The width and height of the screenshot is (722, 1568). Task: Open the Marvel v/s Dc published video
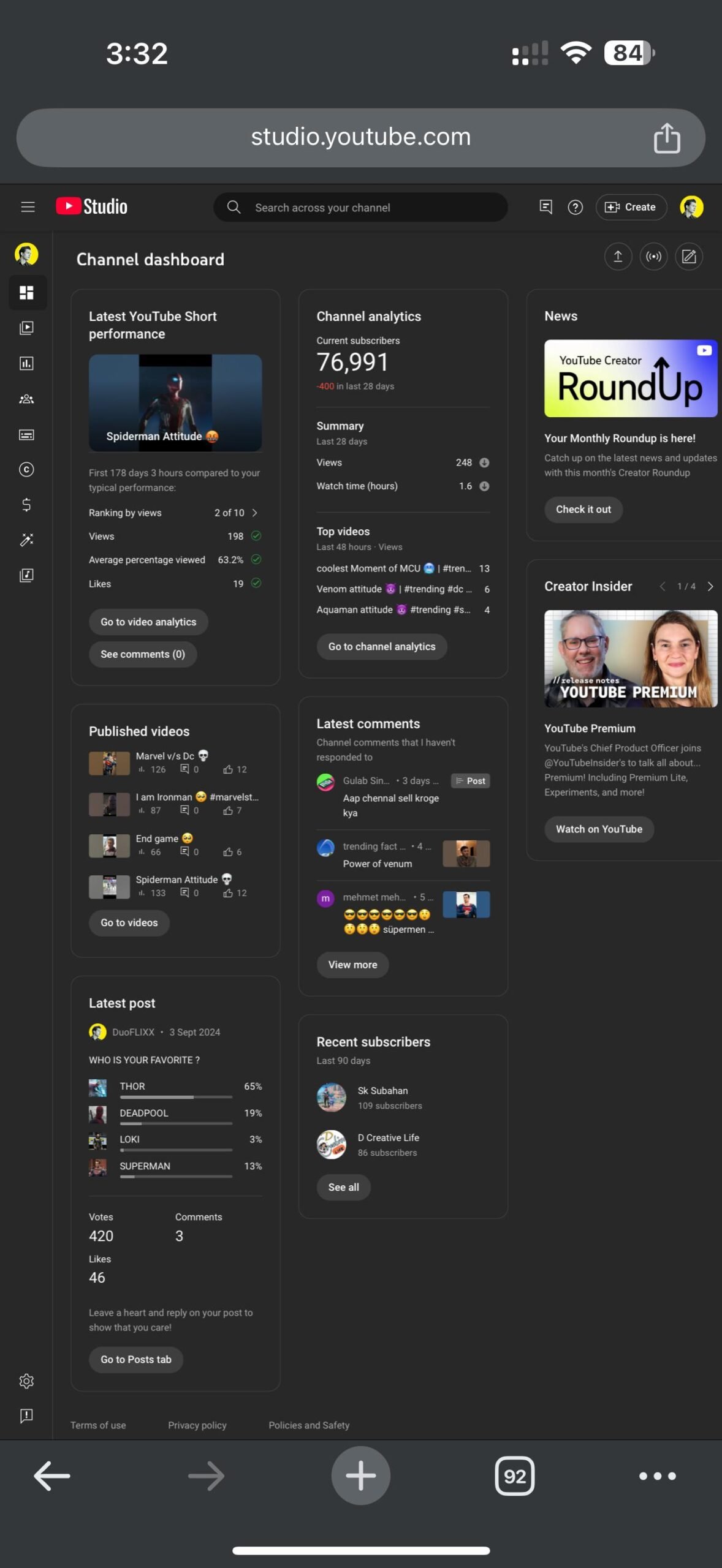(175, 763)
